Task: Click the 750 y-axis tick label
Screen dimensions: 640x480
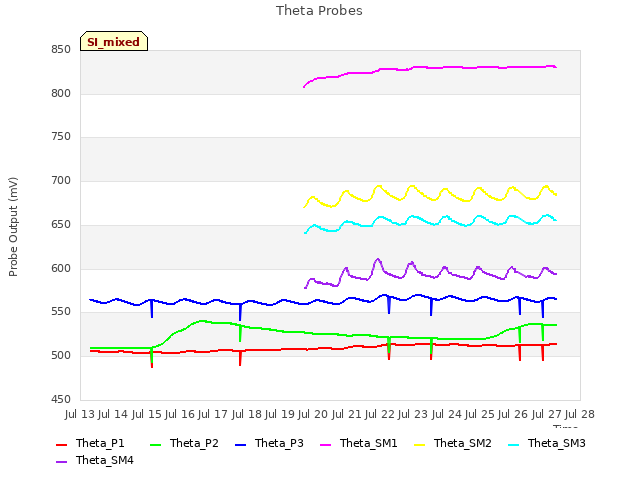Action: tap(61, 137)
